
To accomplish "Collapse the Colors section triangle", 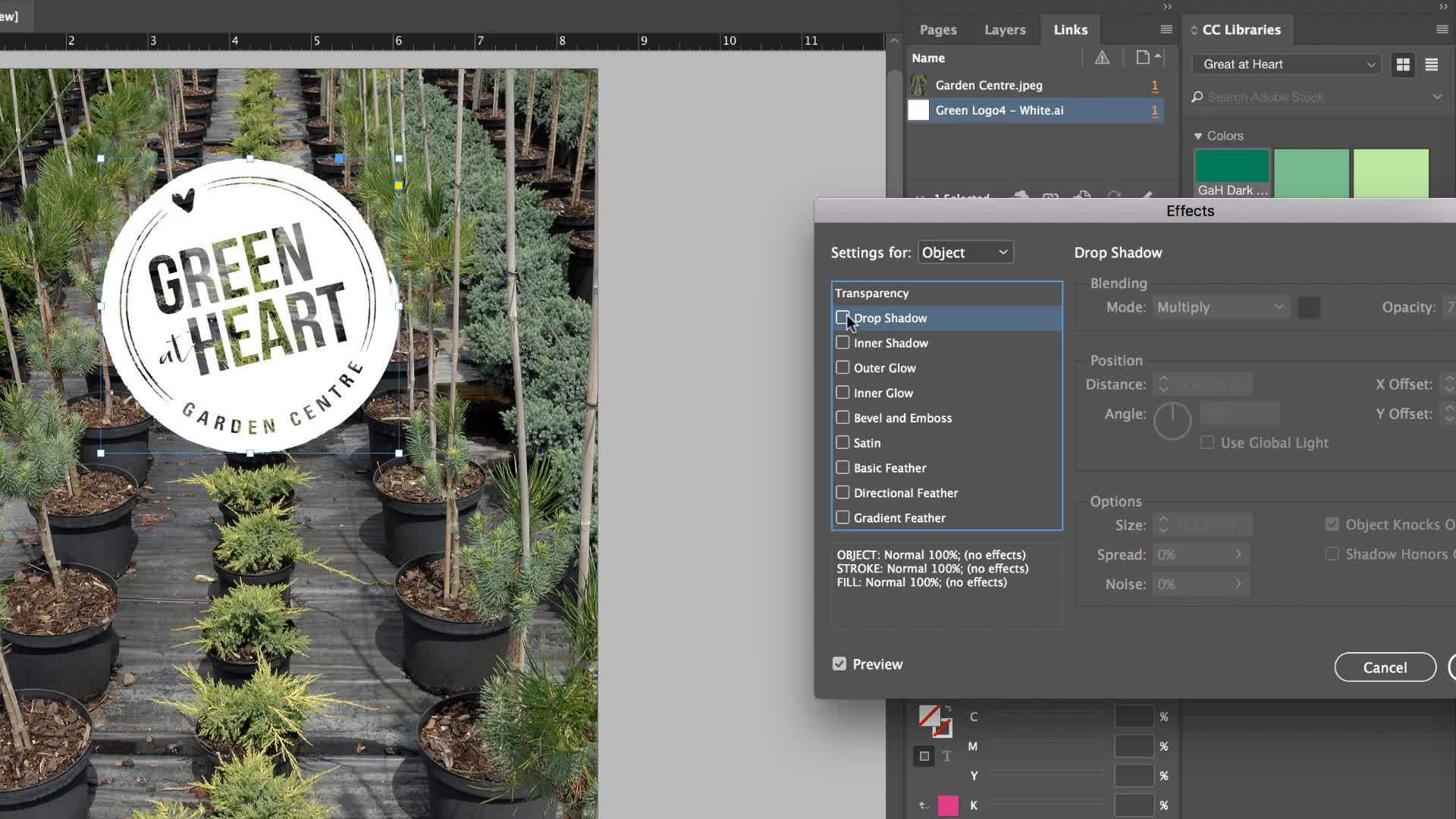I will (x=1198, y=136).
